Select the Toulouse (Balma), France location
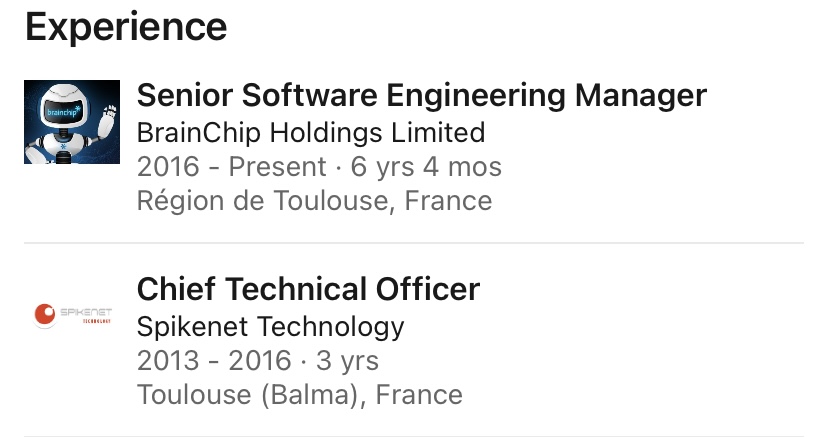The width and height of the screenshot is (828, 437). (299, 394)
